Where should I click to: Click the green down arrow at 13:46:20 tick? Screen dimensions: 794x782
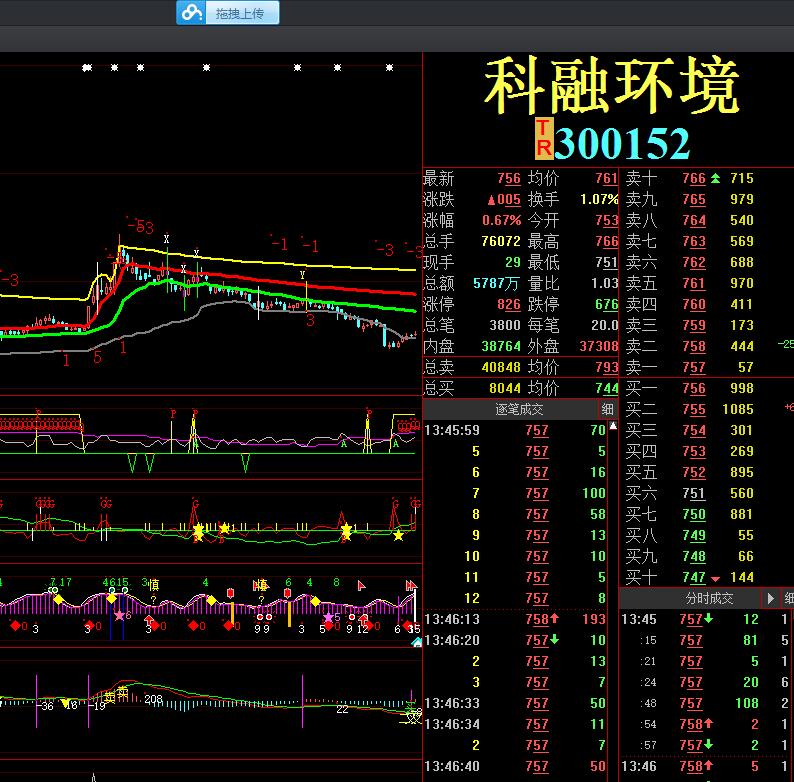pyautogui.click(x=554, y=640)
